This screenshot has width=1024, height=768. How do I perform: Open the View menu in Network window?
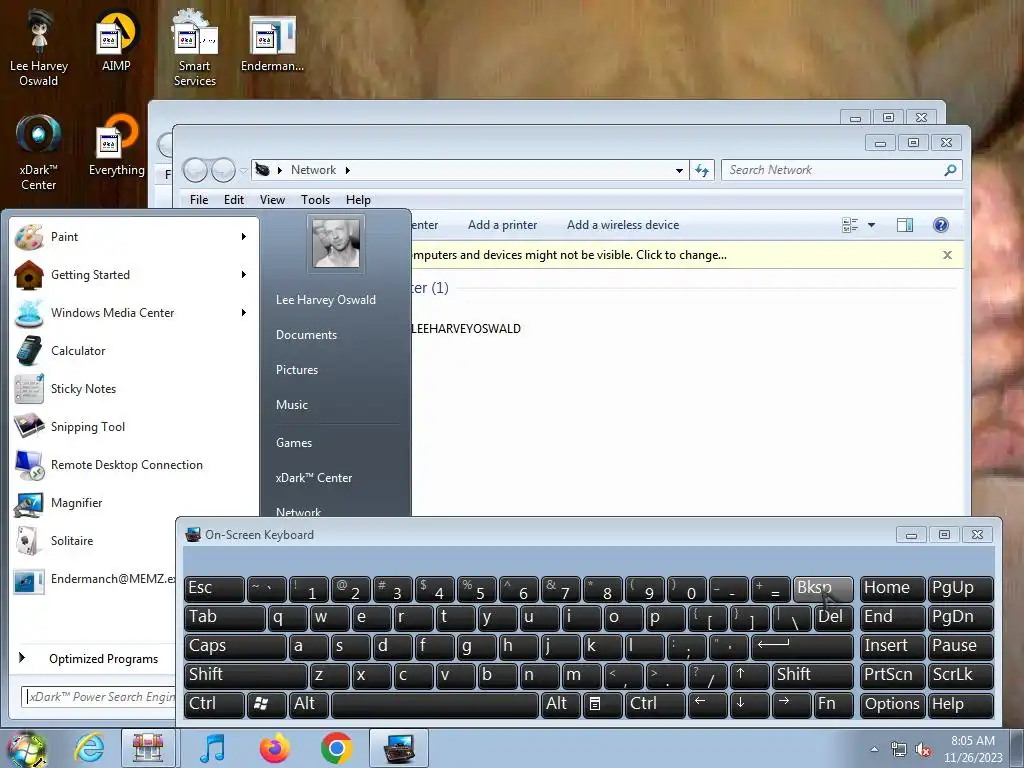pos(272,200)
